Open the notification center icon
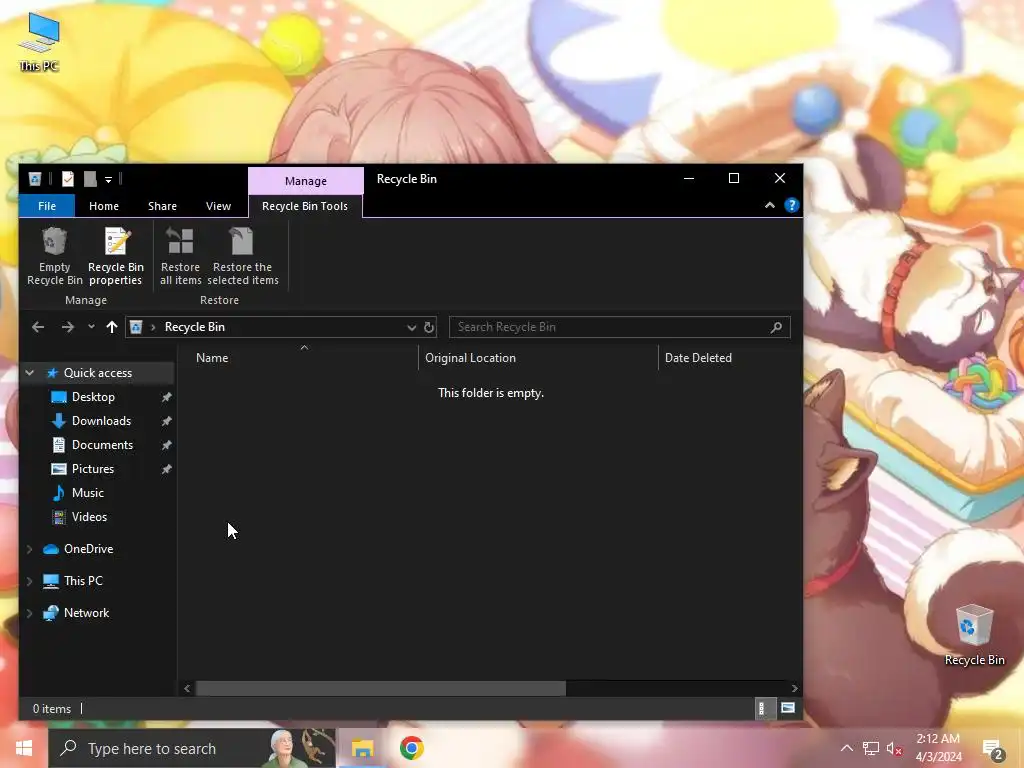Image resolution: width=1024 pixels, height=768 pixels. [993, 750]
